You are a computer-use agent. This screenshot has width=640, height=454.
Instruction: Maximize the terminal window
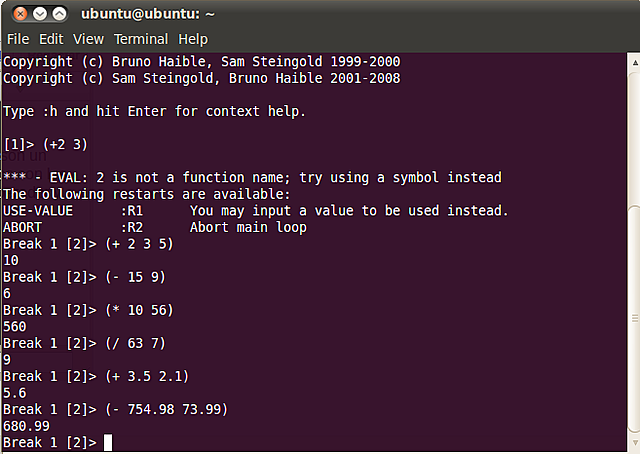point(59,14)
